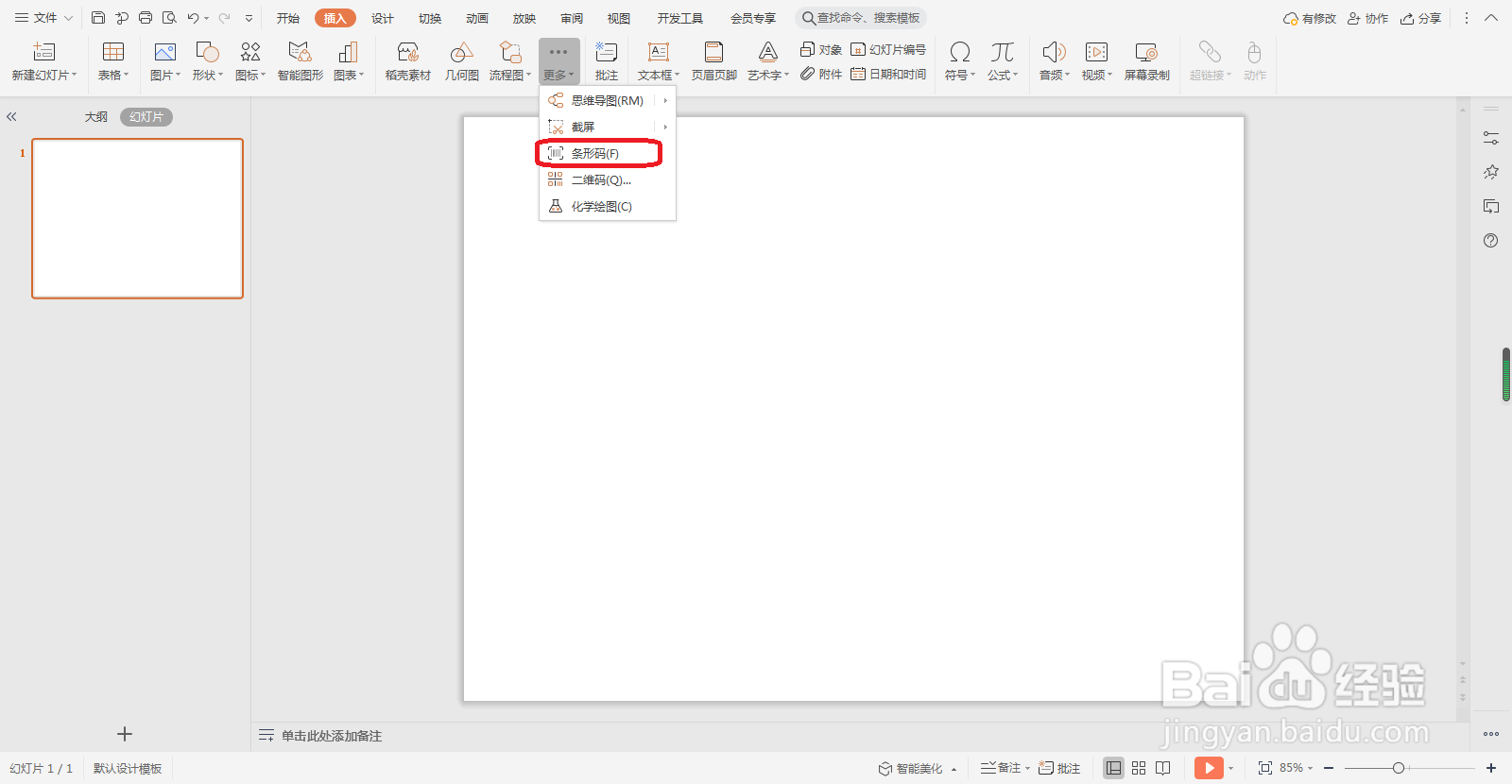The height and width of the screenshot is (784, 1512).
Task: Click the 分享 share button
Action: pyautogui.click(x=1421, y=18)
